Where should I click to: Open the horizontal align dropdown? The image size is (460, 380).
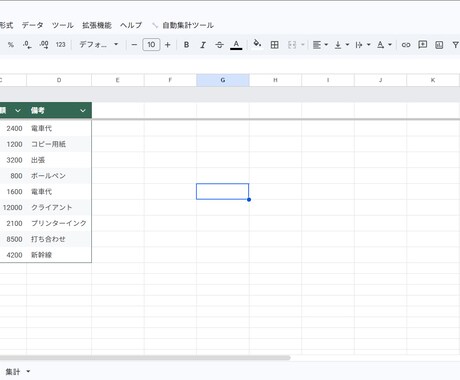coord(320,45)
